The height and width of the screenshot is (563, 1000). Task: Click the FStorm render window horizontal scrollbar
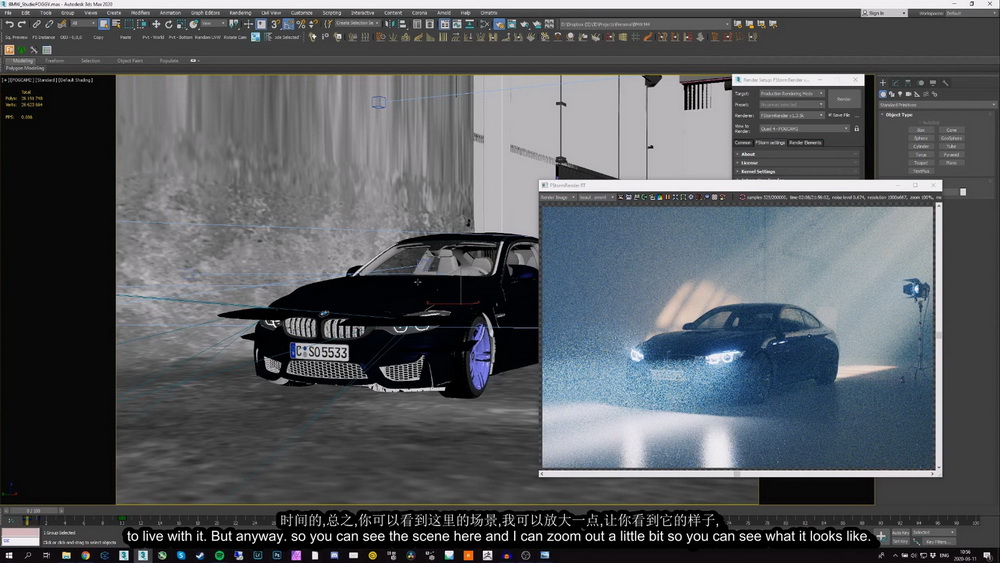tap(737, 474)
